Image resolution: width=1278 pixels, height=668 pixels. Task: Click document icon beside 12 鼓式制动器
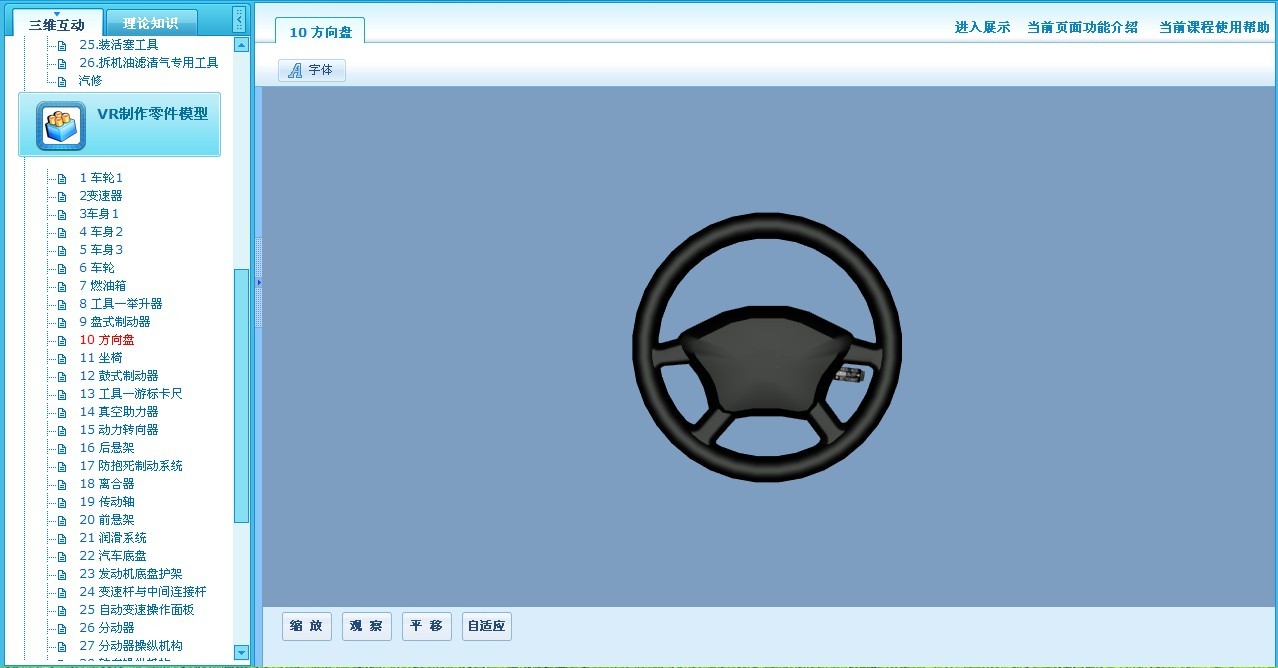tap(62, 376)
